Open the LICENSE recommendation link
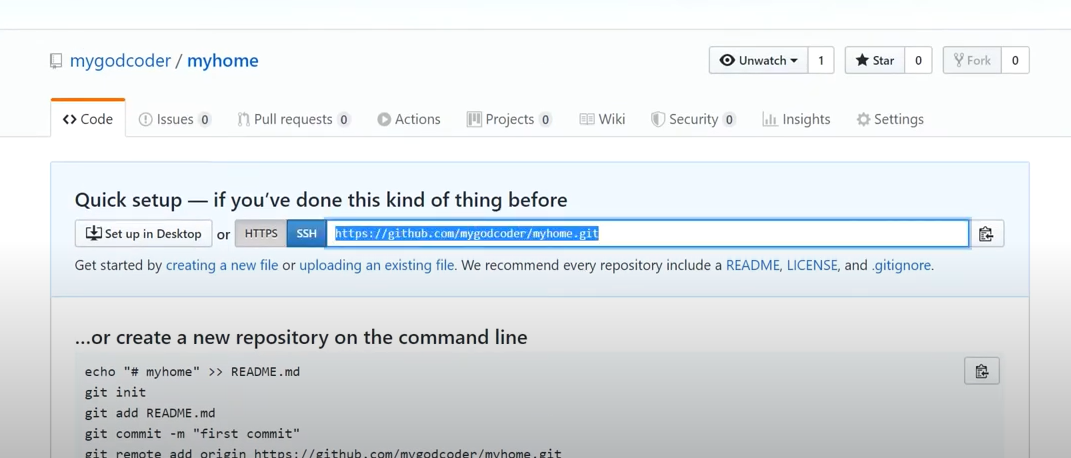The height and width of the screenshot is (458, 1071). pos(812,266)
